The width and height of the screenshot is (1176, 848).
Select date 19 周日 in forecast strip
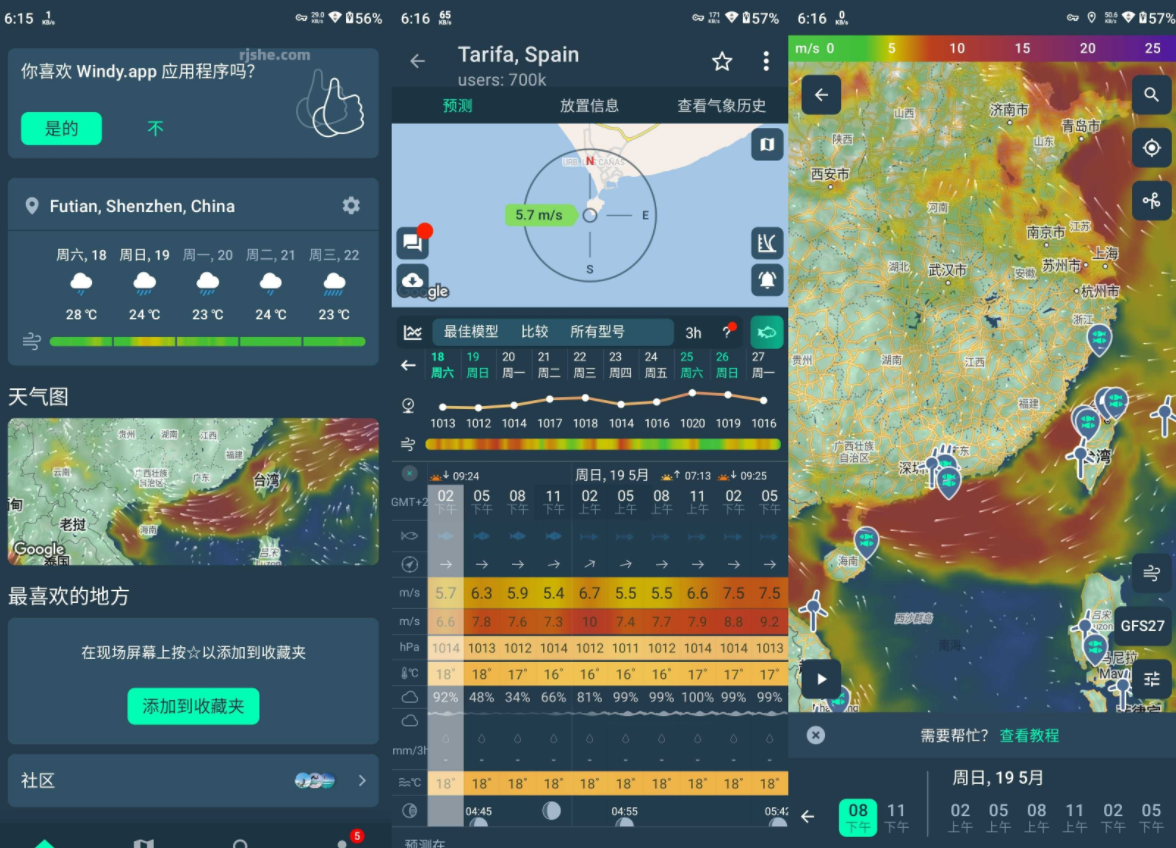(x=477, y=365)
